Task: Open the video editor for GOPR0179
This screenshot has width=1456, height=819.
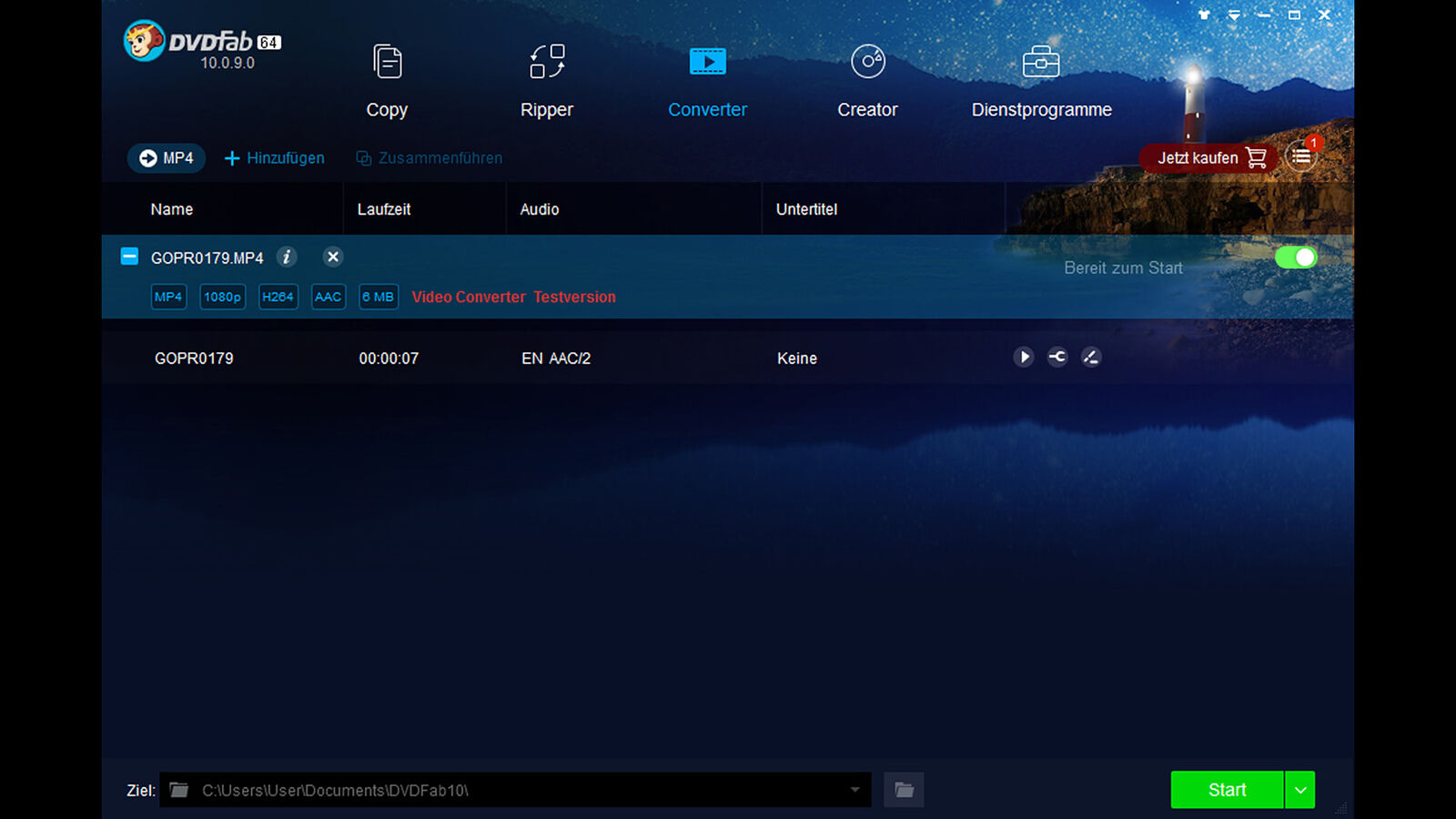Action: click(x=1091, y=357)
